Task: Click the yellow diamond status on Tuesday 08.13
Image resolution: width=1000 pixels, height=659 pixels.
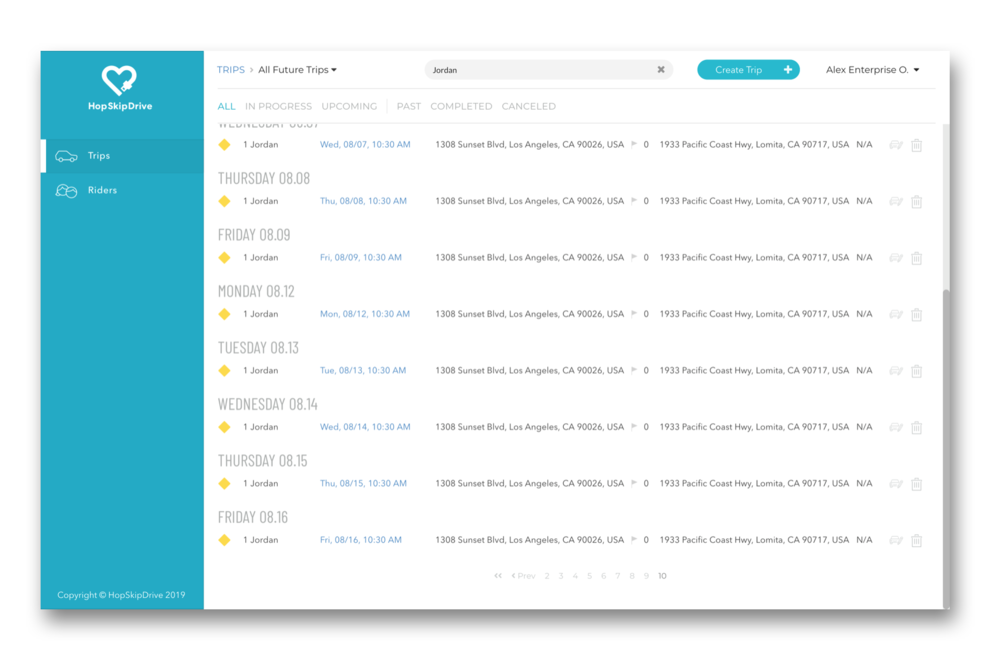Action: point(225,371)
